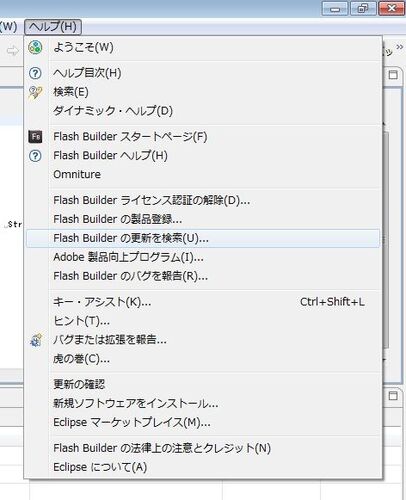This screenshot has height=500, width=406.
Task: Click the 検索 search icon
Action: click(35, 92)
